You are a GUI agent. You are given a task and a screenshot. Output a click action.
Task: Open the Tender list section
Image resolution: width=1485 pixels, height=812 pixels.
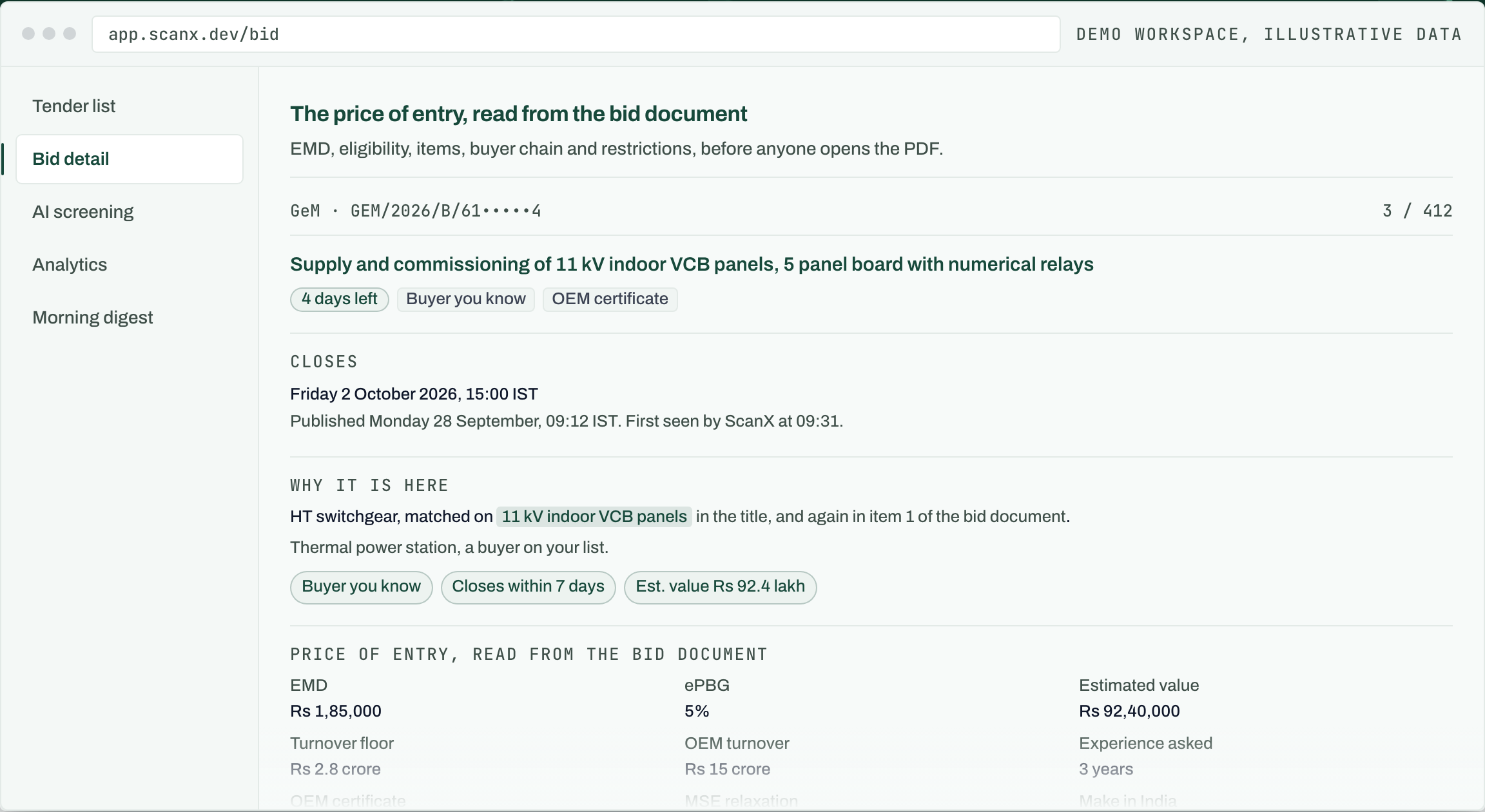129,106
